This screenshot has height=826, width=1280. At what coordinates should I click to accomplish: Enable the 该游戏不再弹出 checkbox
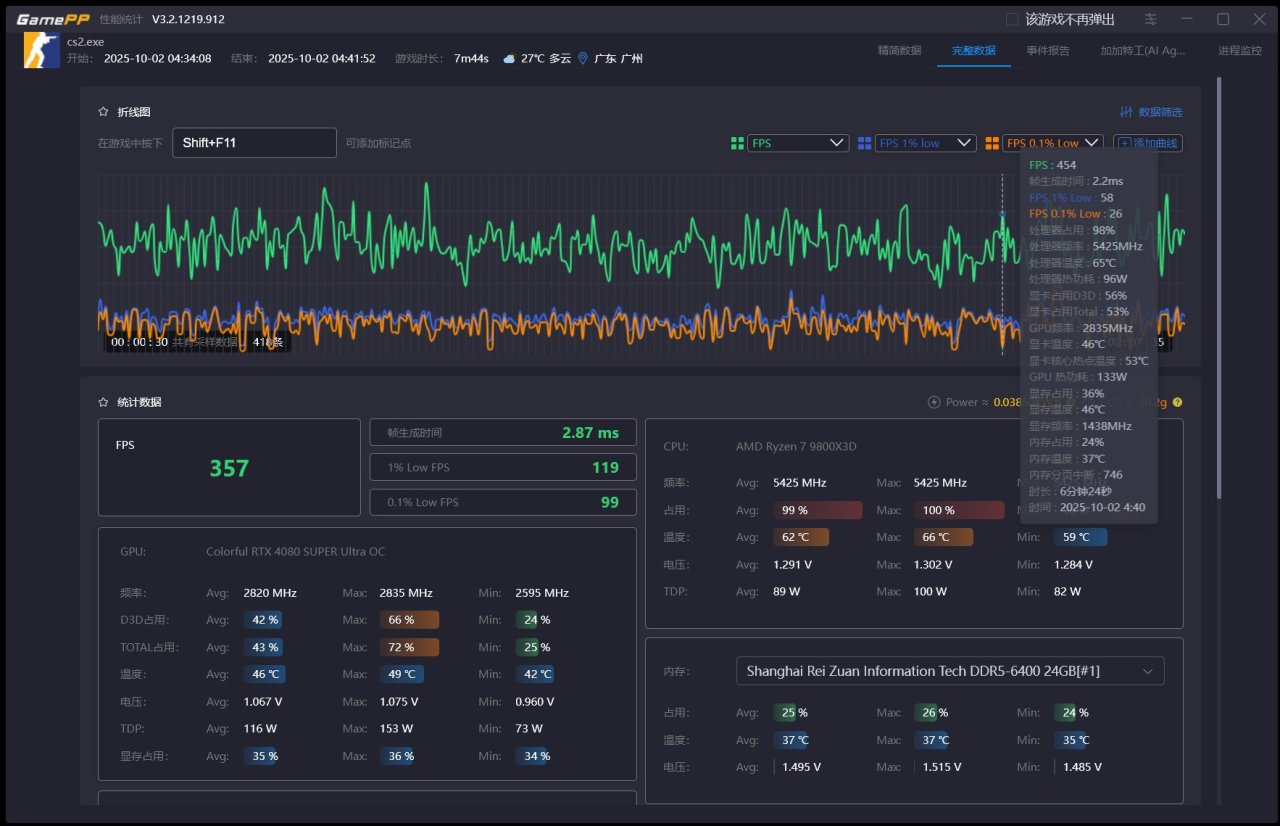(x=1012, y=19)
